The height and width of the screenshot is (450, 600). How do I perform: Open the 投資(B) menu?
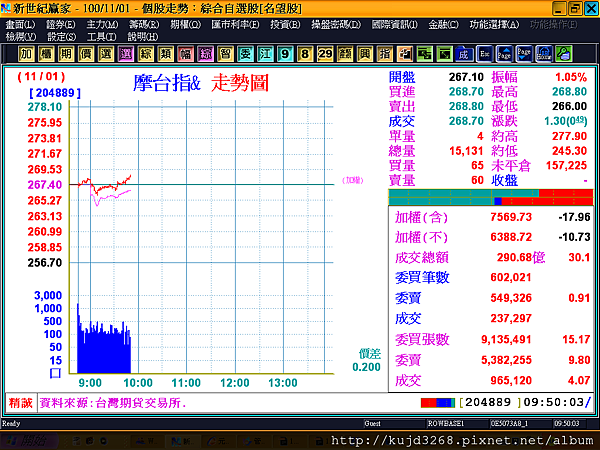click(x=285, y=25)
